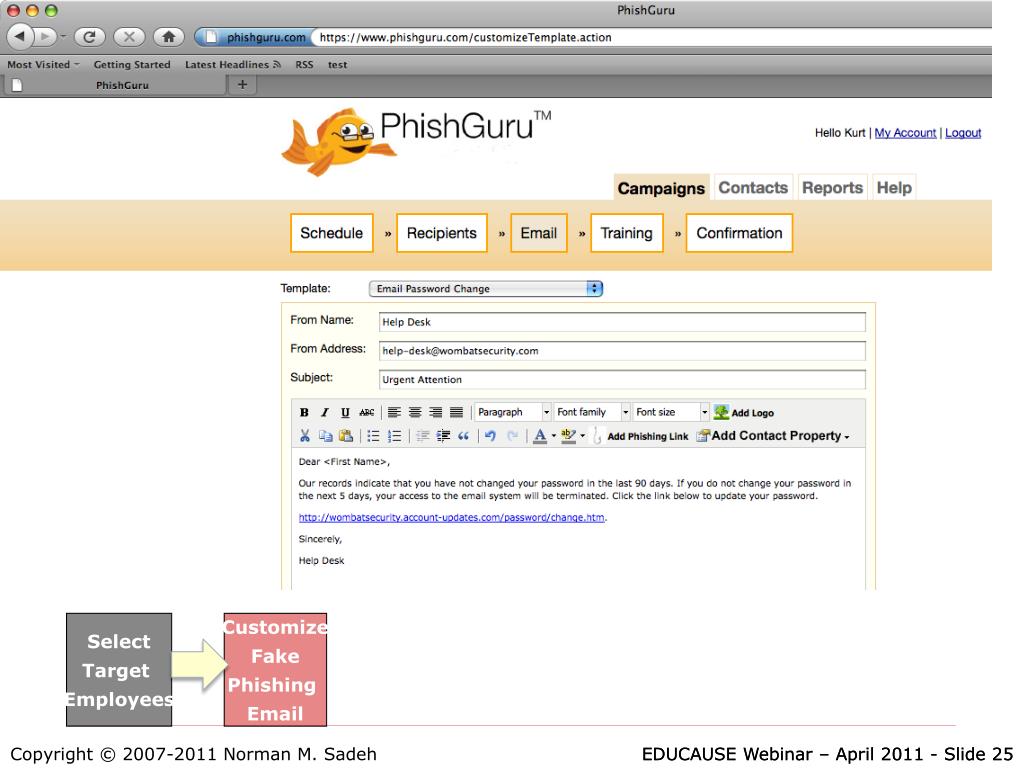Go to the Confirmation step
1024x768 pixels.
(x=739, y=233)
